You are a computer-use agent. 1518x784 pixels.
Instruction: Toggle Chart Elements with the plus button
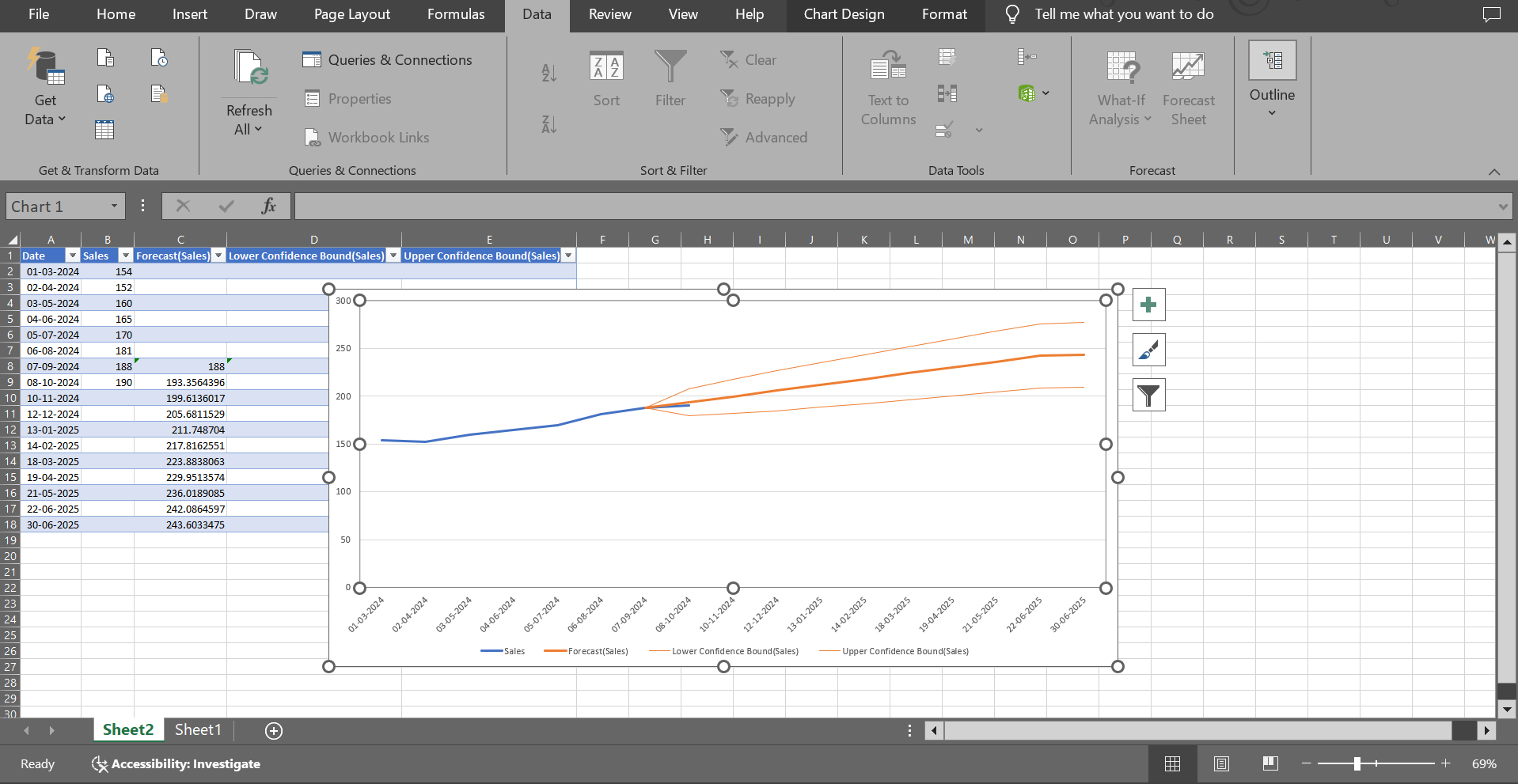point(1148,305)
